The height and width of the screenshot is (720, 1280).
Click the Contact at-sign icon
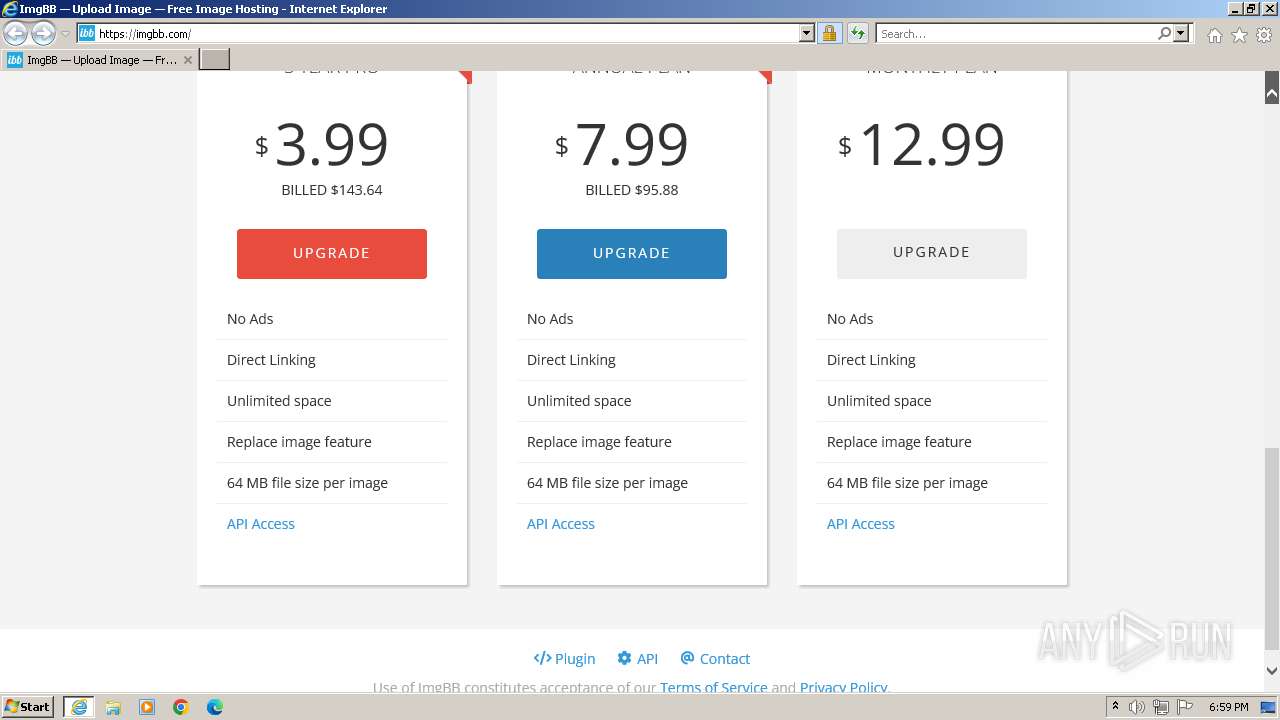point(687,658)
